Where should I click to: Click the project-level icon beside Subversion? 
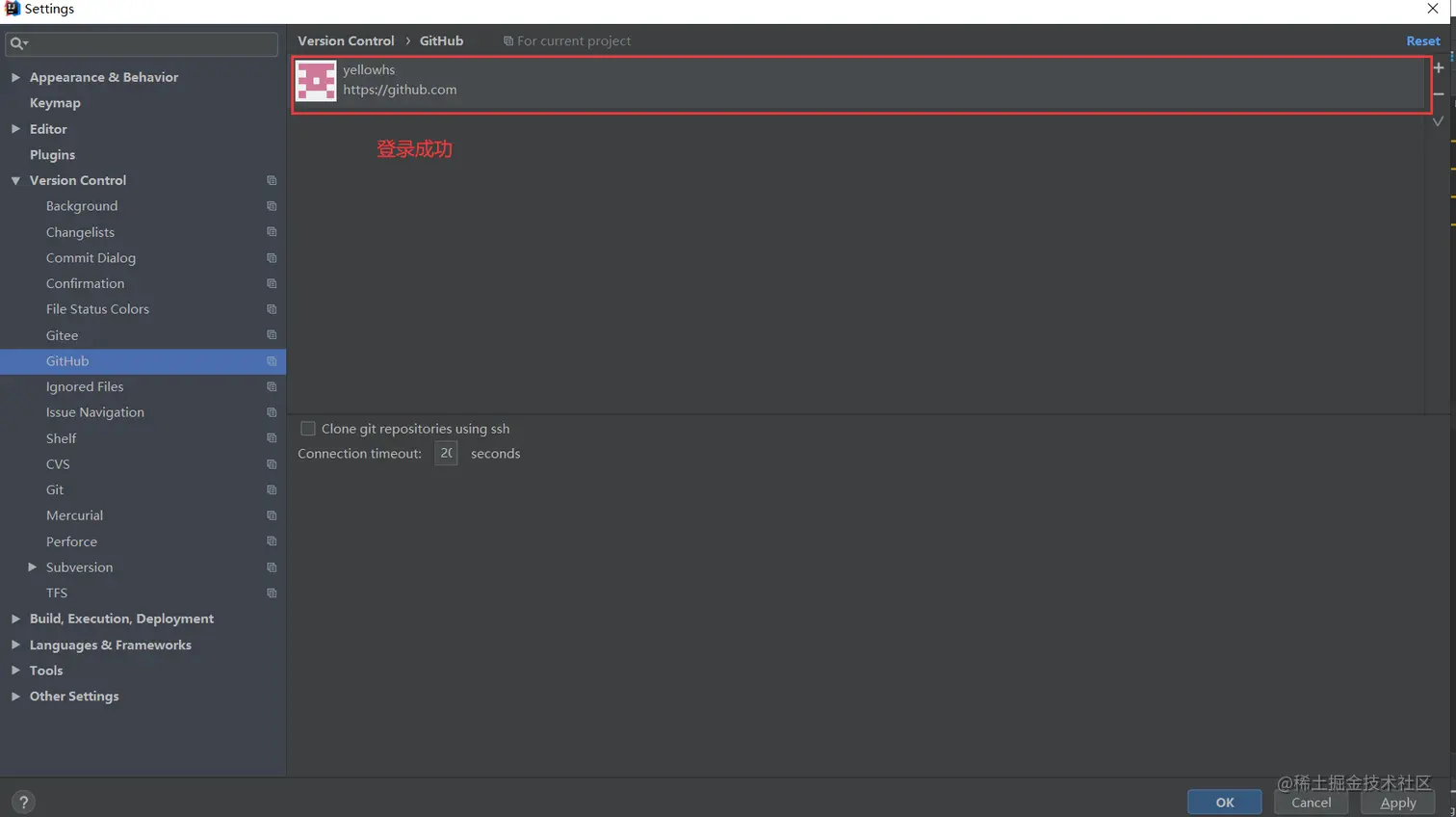(272, 567)
